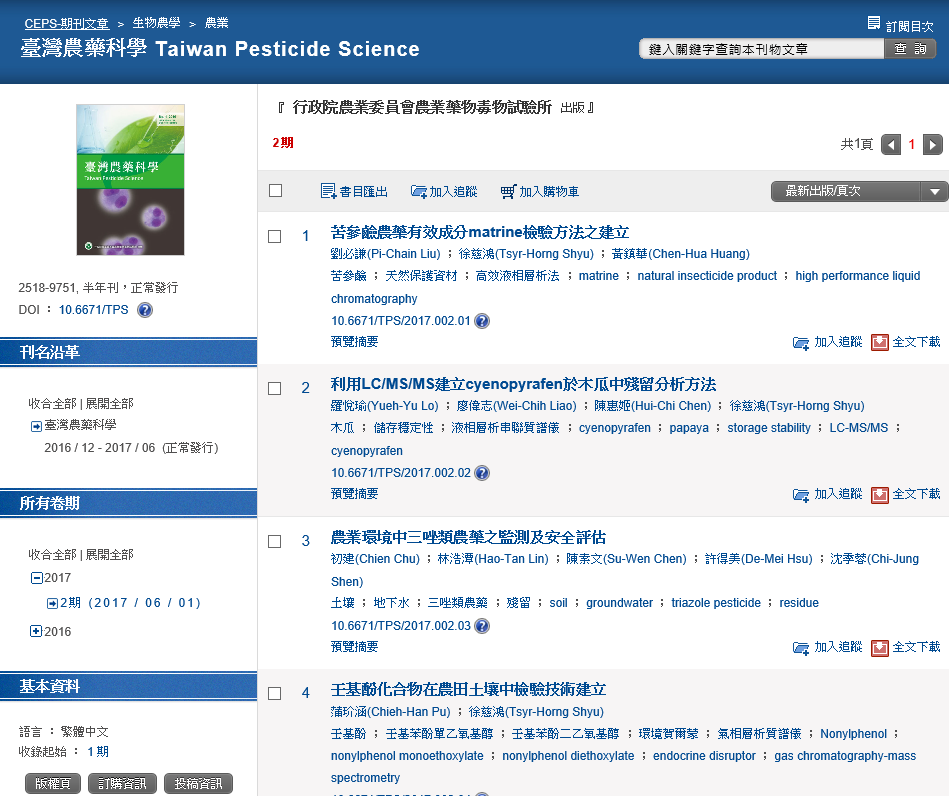Click tracking folder icon for article 2

point(801,495)
